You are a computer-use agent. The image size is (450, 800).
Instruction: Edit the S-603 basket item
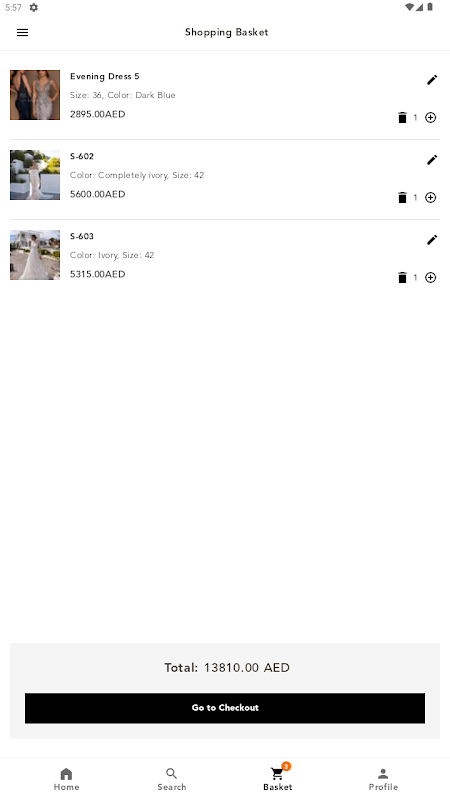click(x=432, y=240)
